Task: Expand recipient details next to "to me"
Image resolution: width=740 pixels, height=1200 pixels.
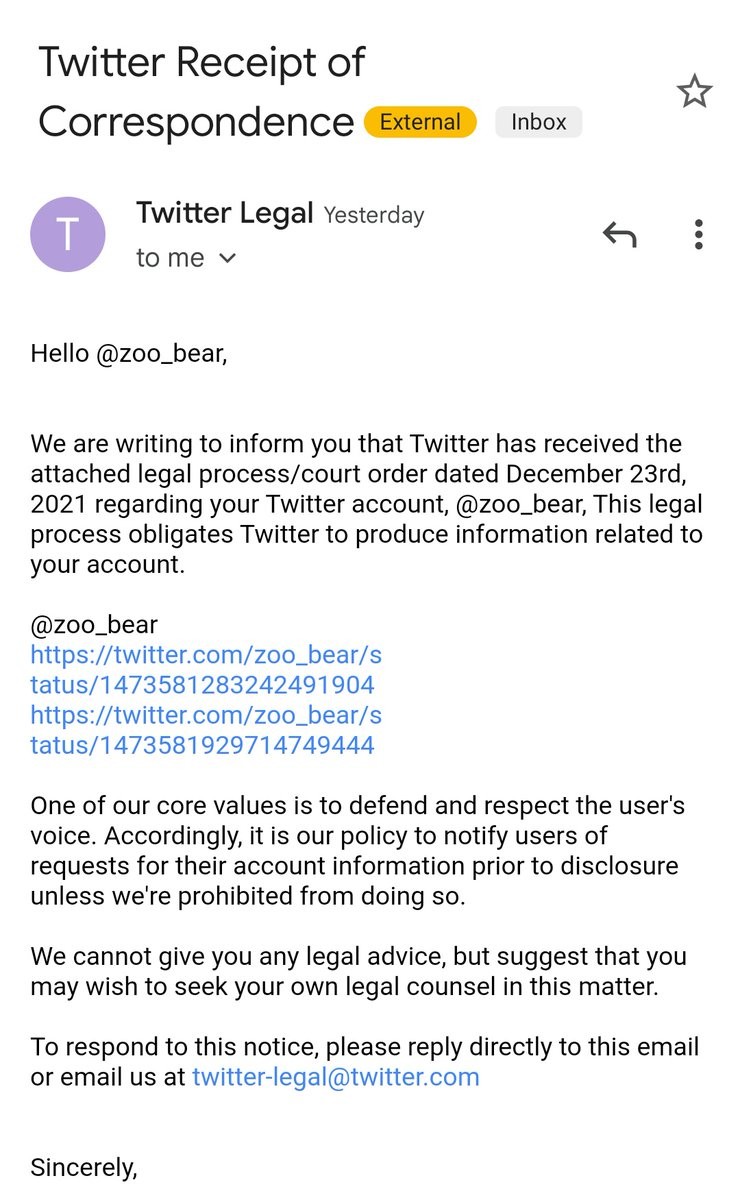Action: pos(227,258)
